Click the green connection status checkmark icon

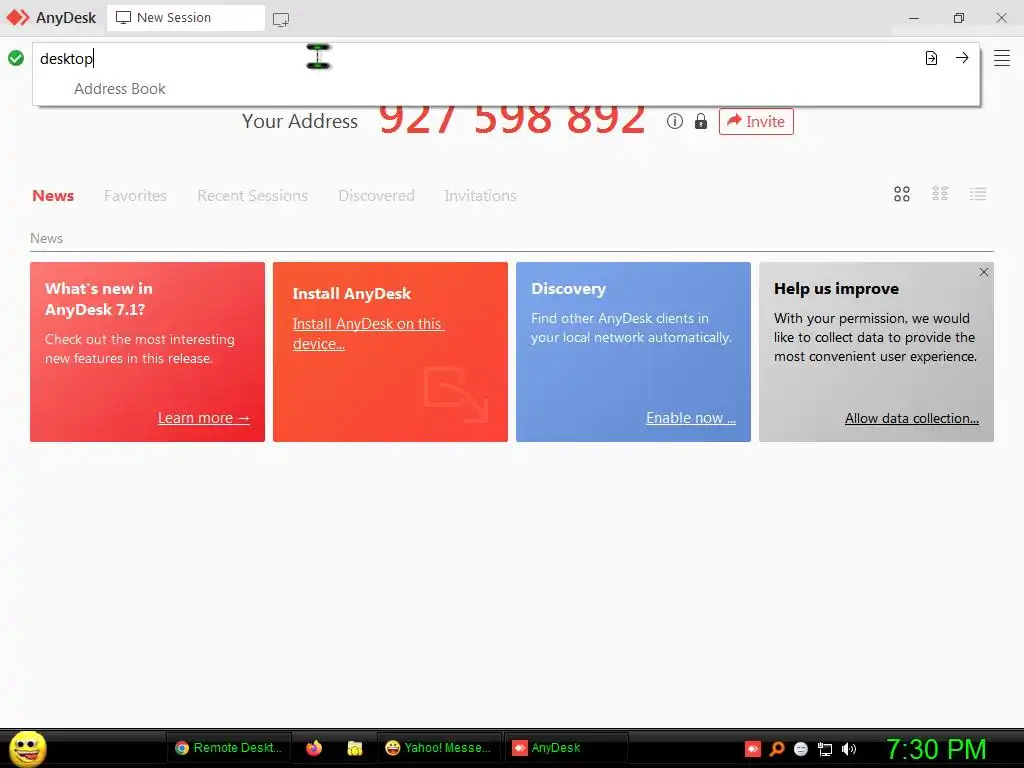[16, 58]
